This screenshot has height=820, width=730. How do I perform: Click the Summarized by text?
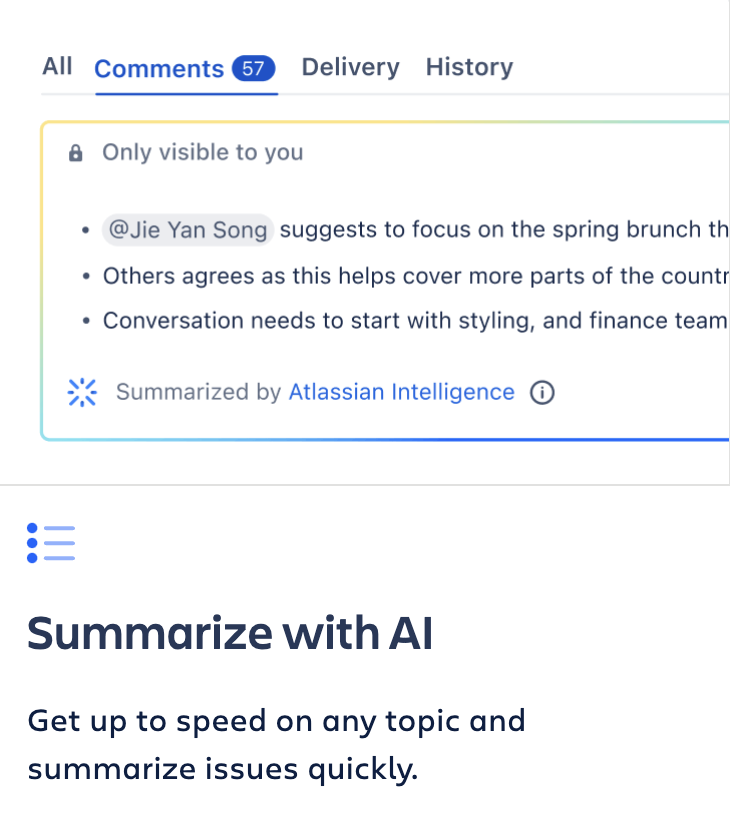point(198,392)
